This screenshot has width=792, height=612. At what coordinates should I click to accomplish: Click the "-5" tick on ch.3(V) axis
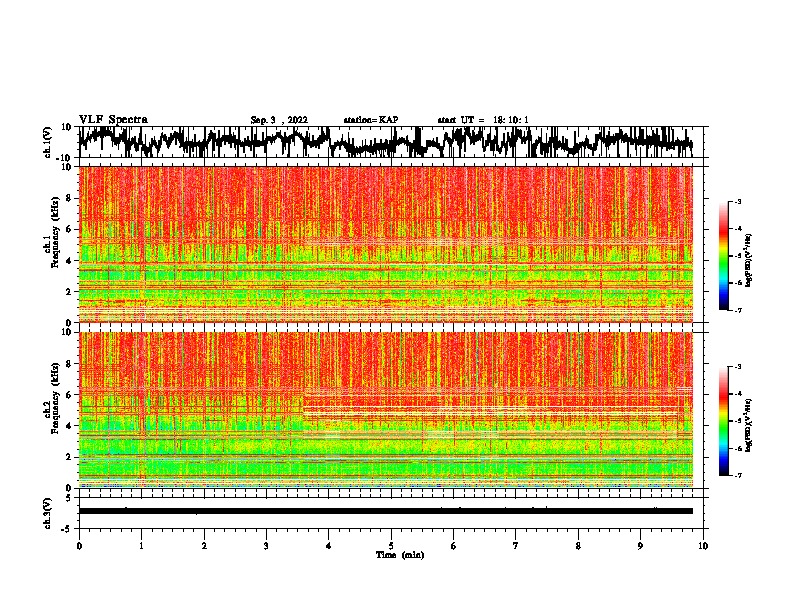(x=68, y=529)
